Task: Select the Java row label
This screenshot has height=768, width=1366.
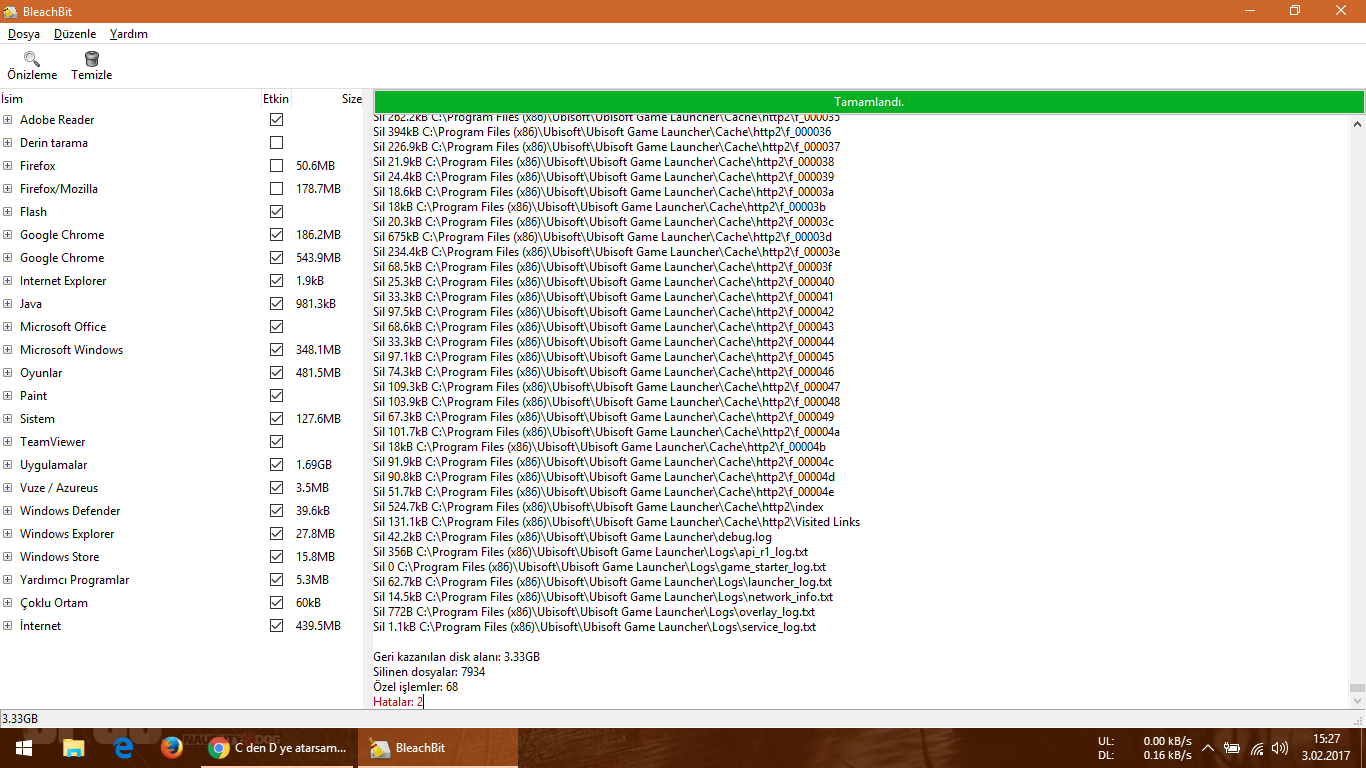Action: 31,304
